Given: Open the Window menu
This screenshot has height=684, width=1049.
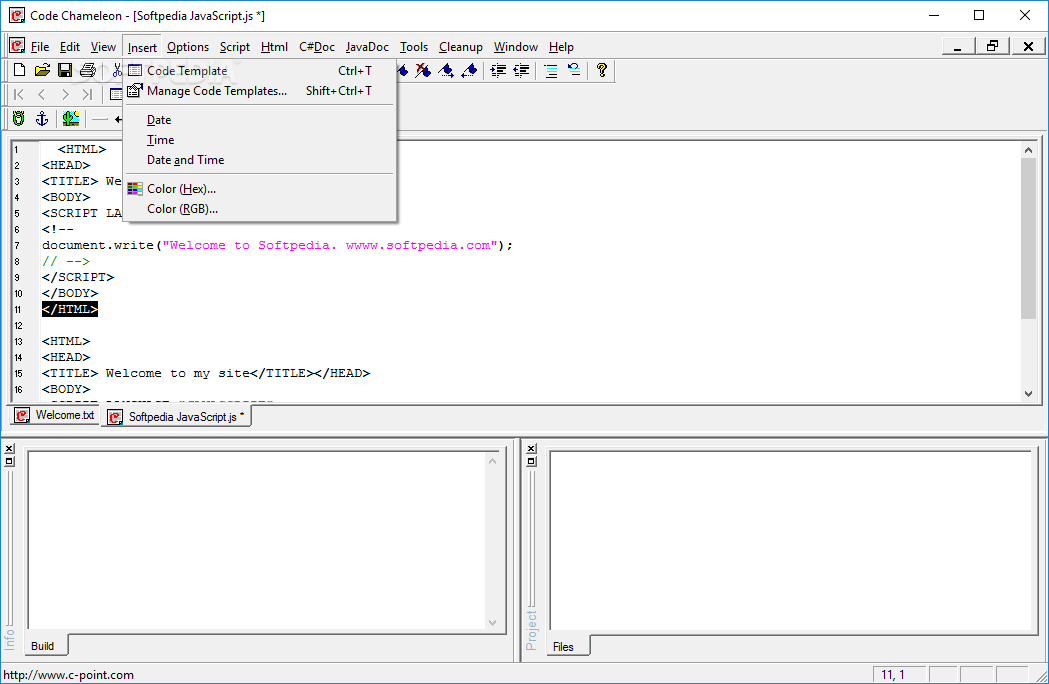Looking at the screenshot, I should pyautogui.click(x=516, y=47).
